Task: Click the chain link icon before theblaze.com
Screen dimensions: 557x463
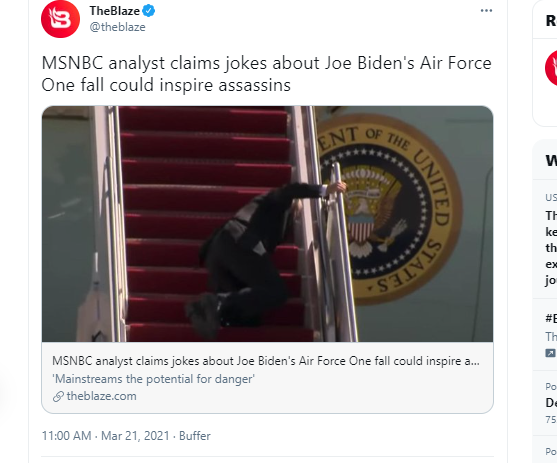Action: click(58, 397)
